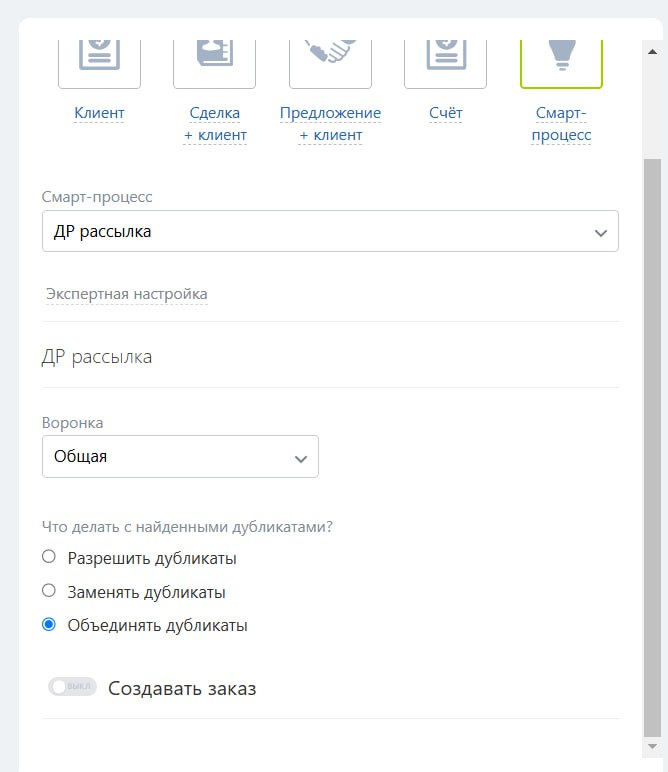Click the Сделка + клиент label
This screenshot has height=772, width=668.
[214, 124]
